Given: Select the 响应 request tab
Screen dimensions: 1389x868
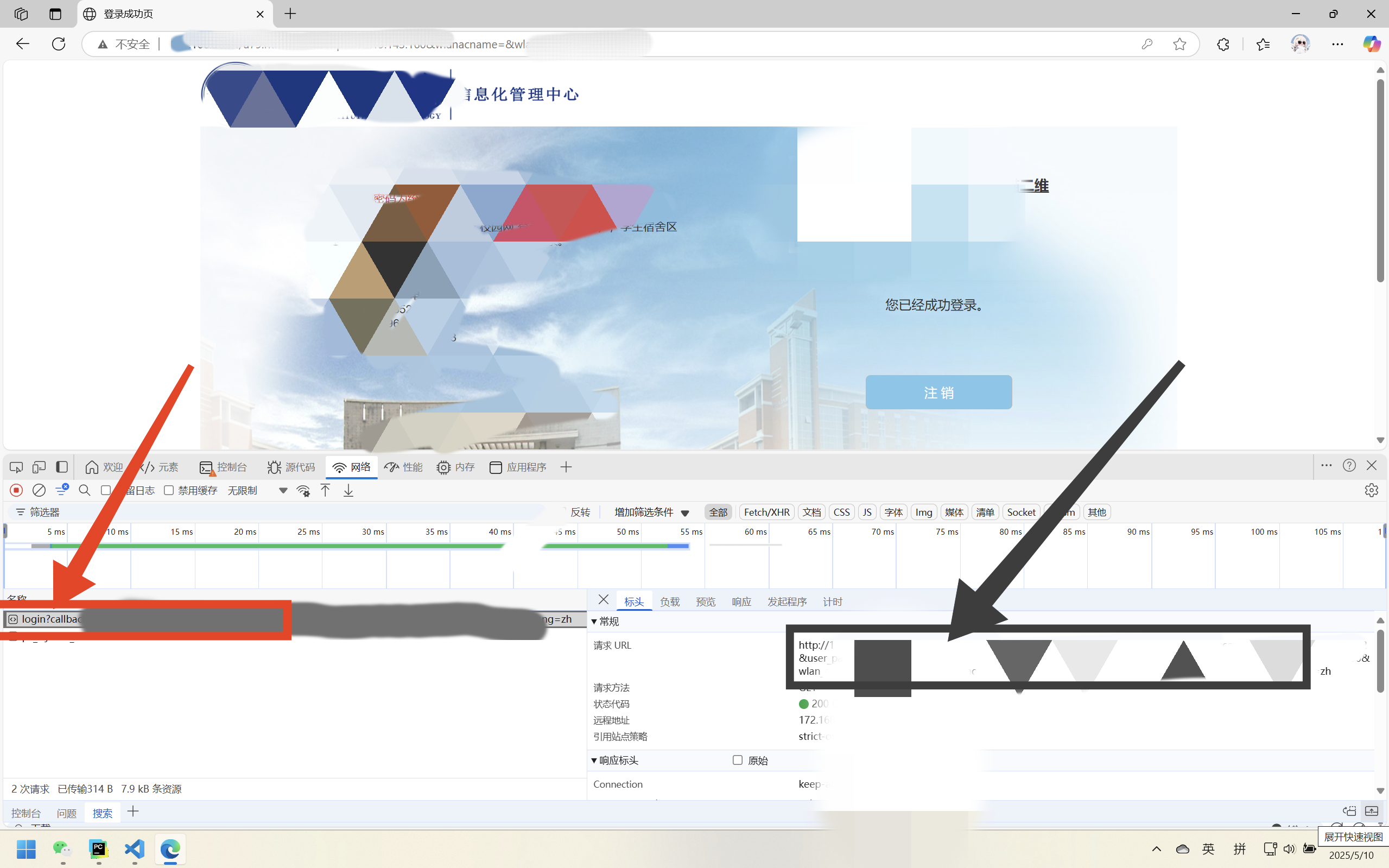Looking at the screenshot, I should click(x=741, y=601).
